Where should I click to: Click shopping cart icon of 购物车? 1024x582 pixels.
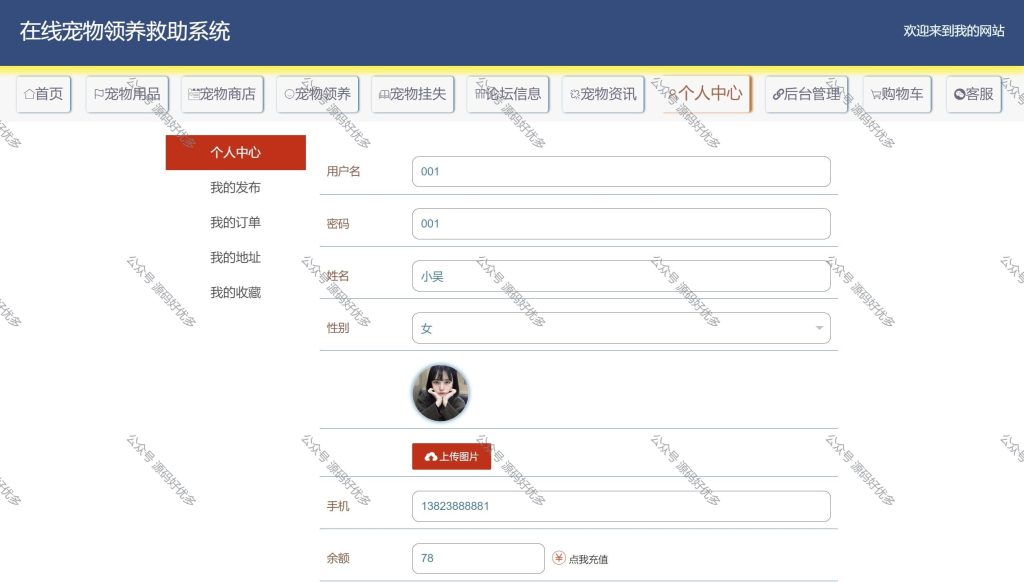pyautogui.click(x=876, y=95)
